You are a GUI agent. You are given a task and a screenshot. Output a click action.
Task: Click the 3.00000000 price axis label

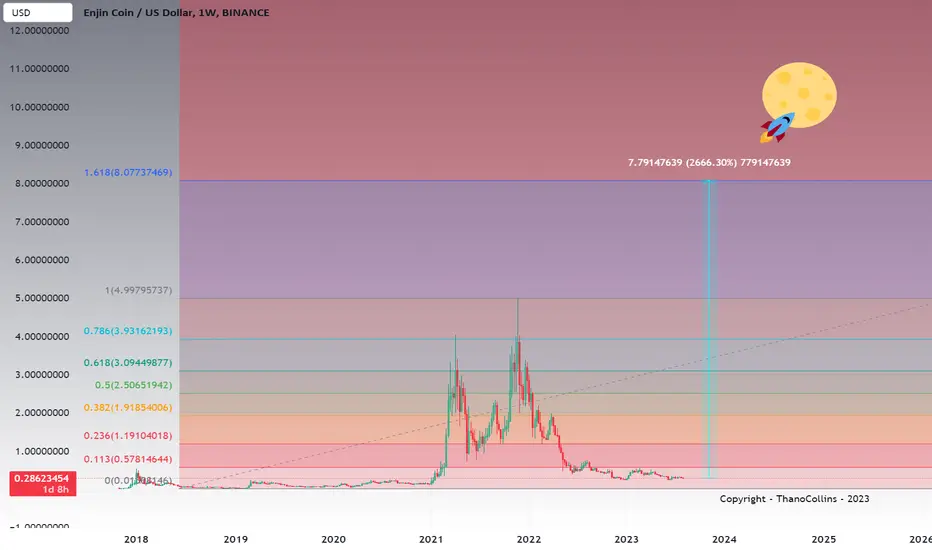[x=42, y=375]
